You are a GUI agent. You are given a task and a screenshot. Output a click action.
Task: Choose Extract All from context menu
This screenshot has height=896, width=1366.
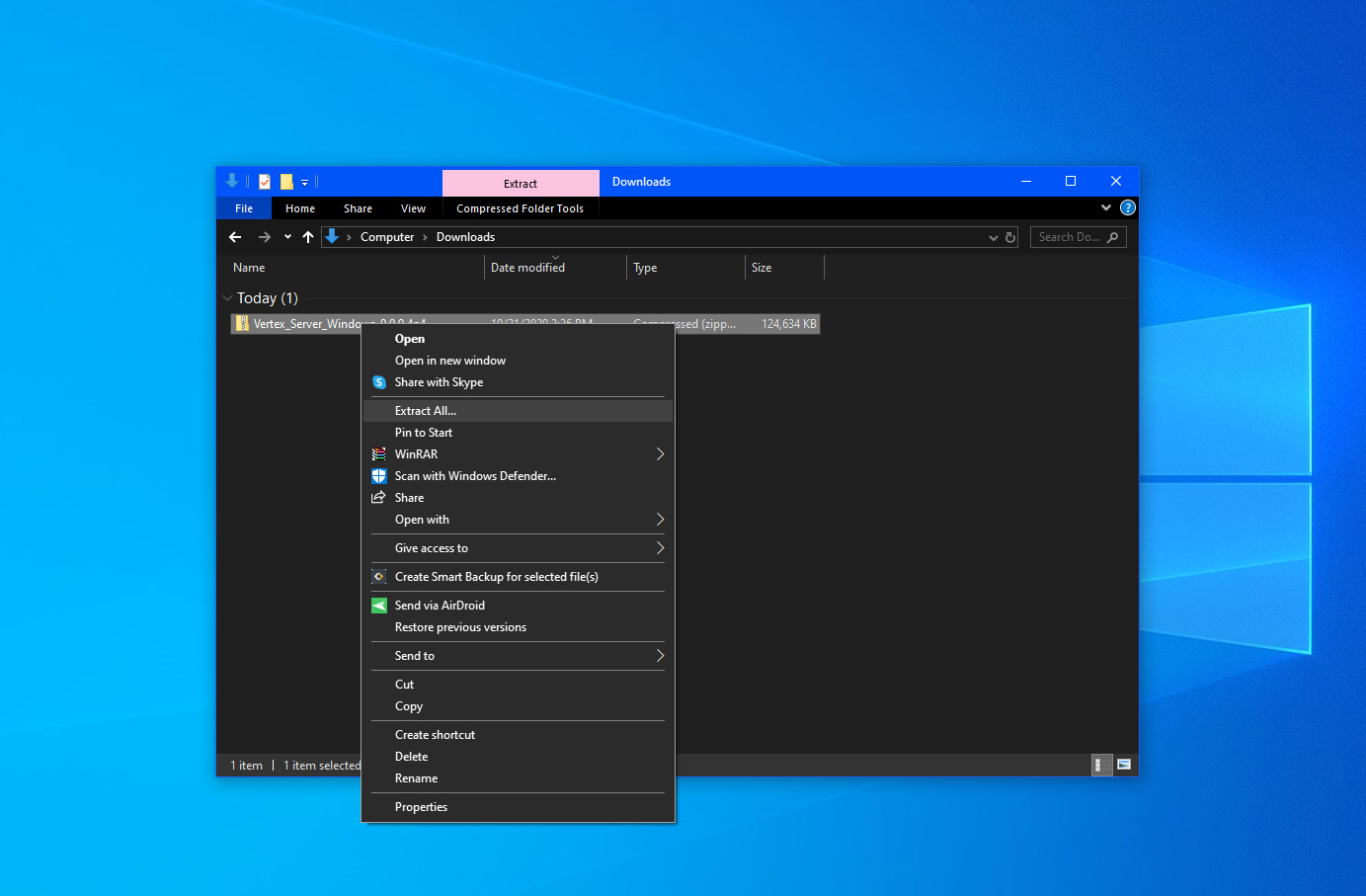[426, 411]
